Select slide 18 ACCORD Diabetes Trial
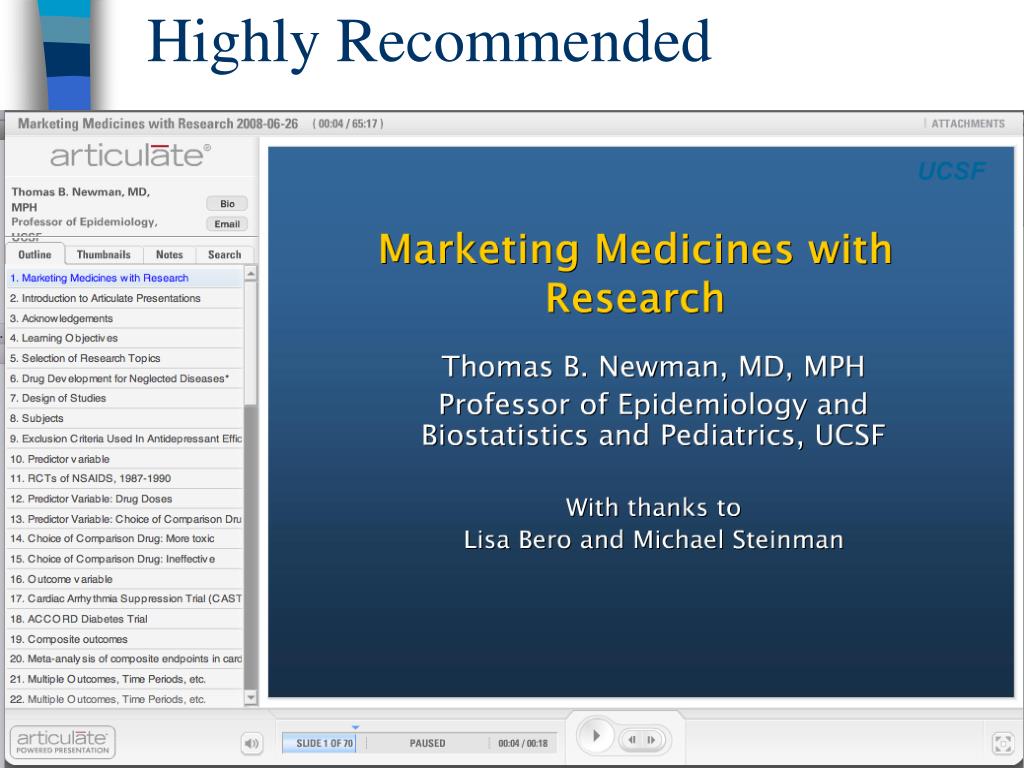Image resolution: width=1024 pixels, height=768 pixels. pos(125,619)
